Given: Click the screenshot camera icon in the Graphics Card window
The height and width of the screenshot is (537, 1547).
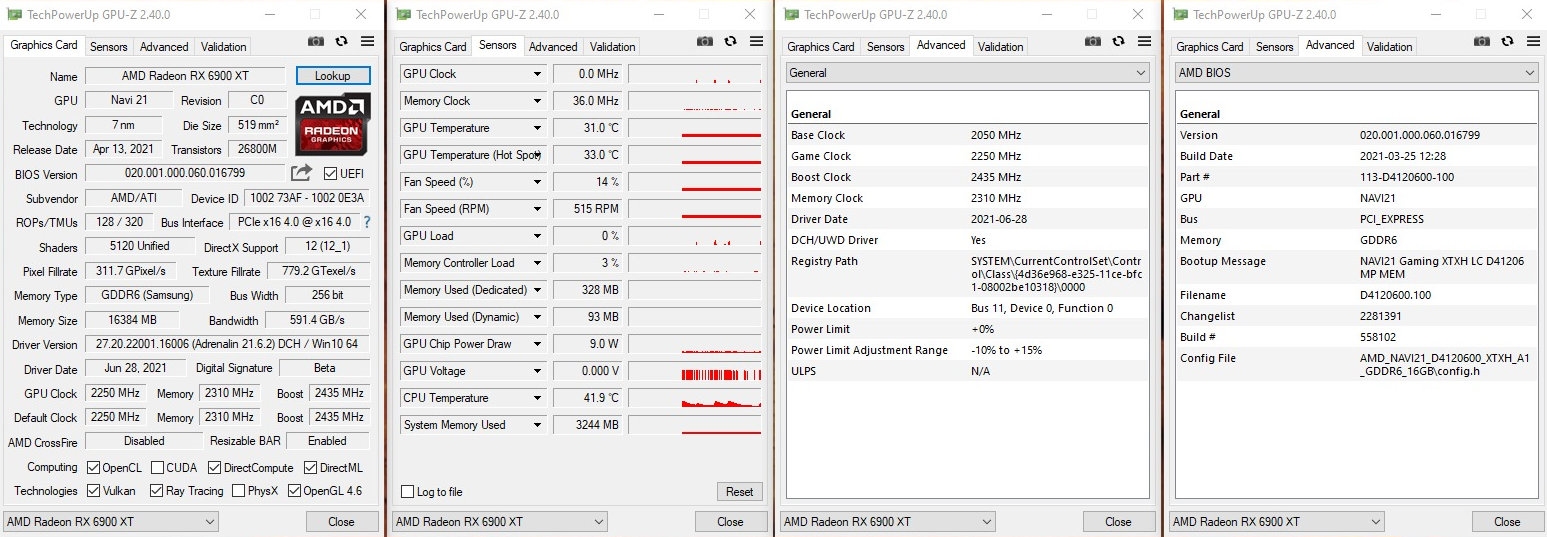Looking at the screenshot, I should tap(316, 41).
